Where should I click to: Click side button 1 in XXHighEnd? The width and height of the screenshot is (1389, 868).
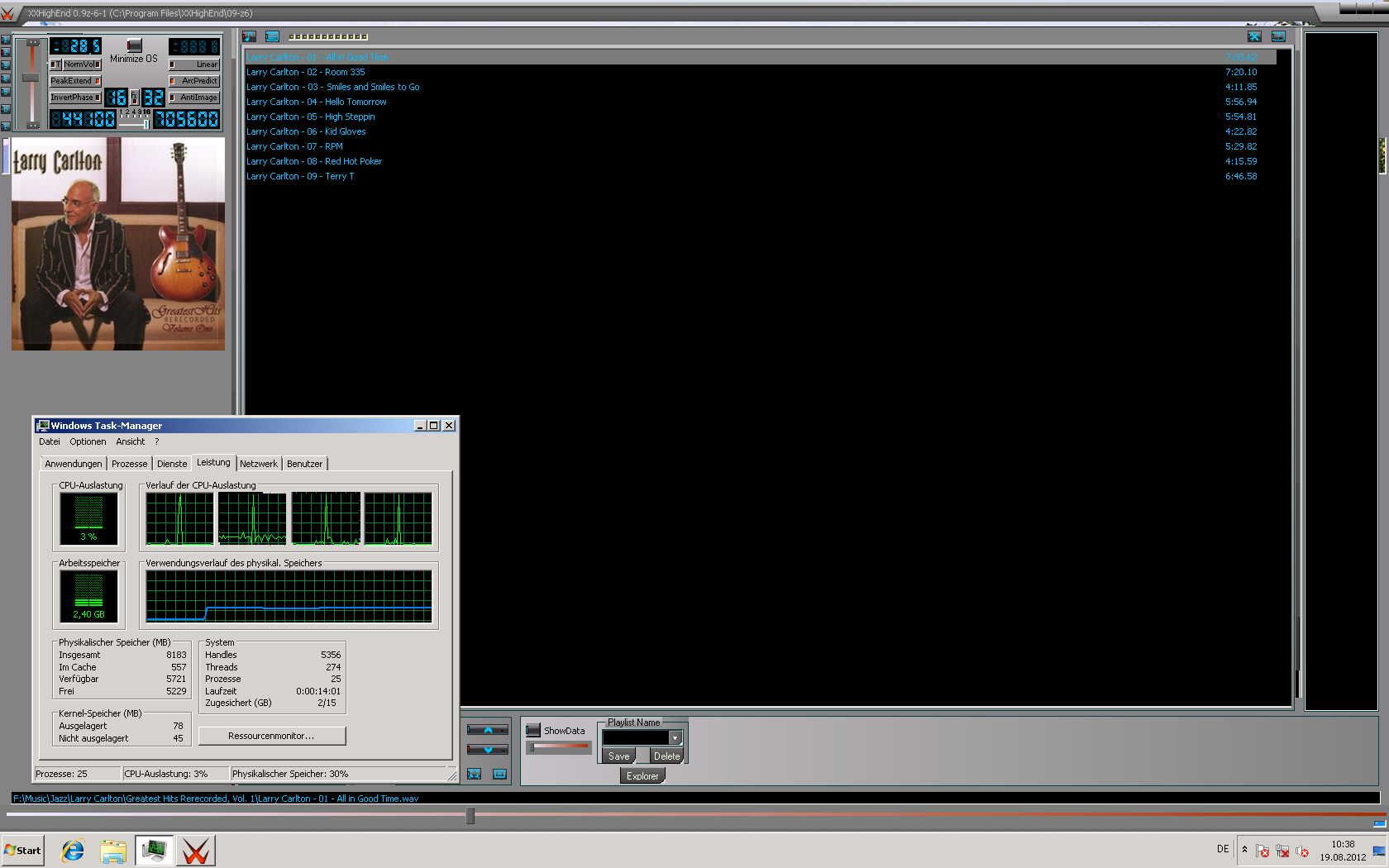click(6, 39)
